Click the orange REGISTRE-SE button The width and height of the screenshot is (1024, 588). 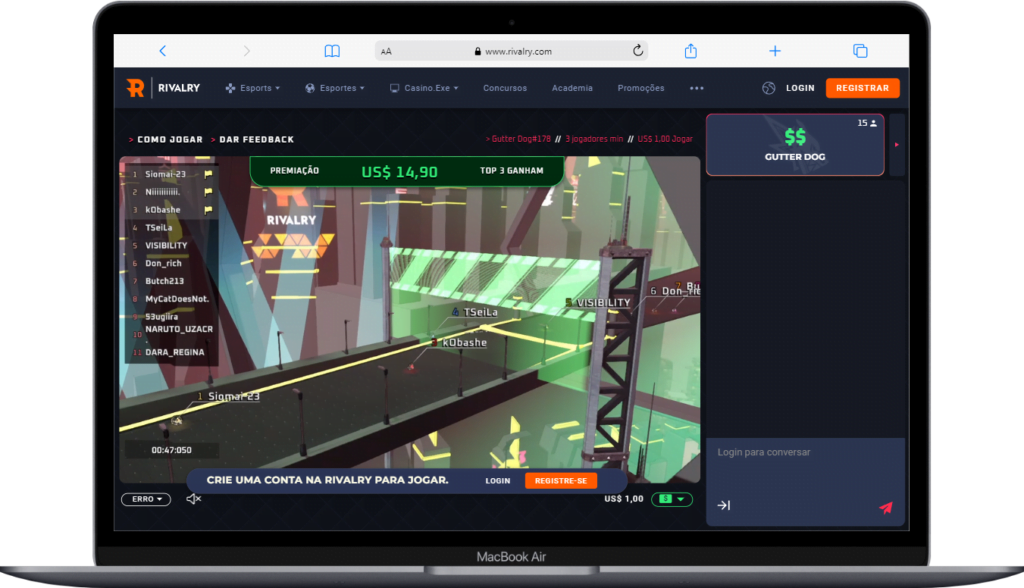(561, 481)
